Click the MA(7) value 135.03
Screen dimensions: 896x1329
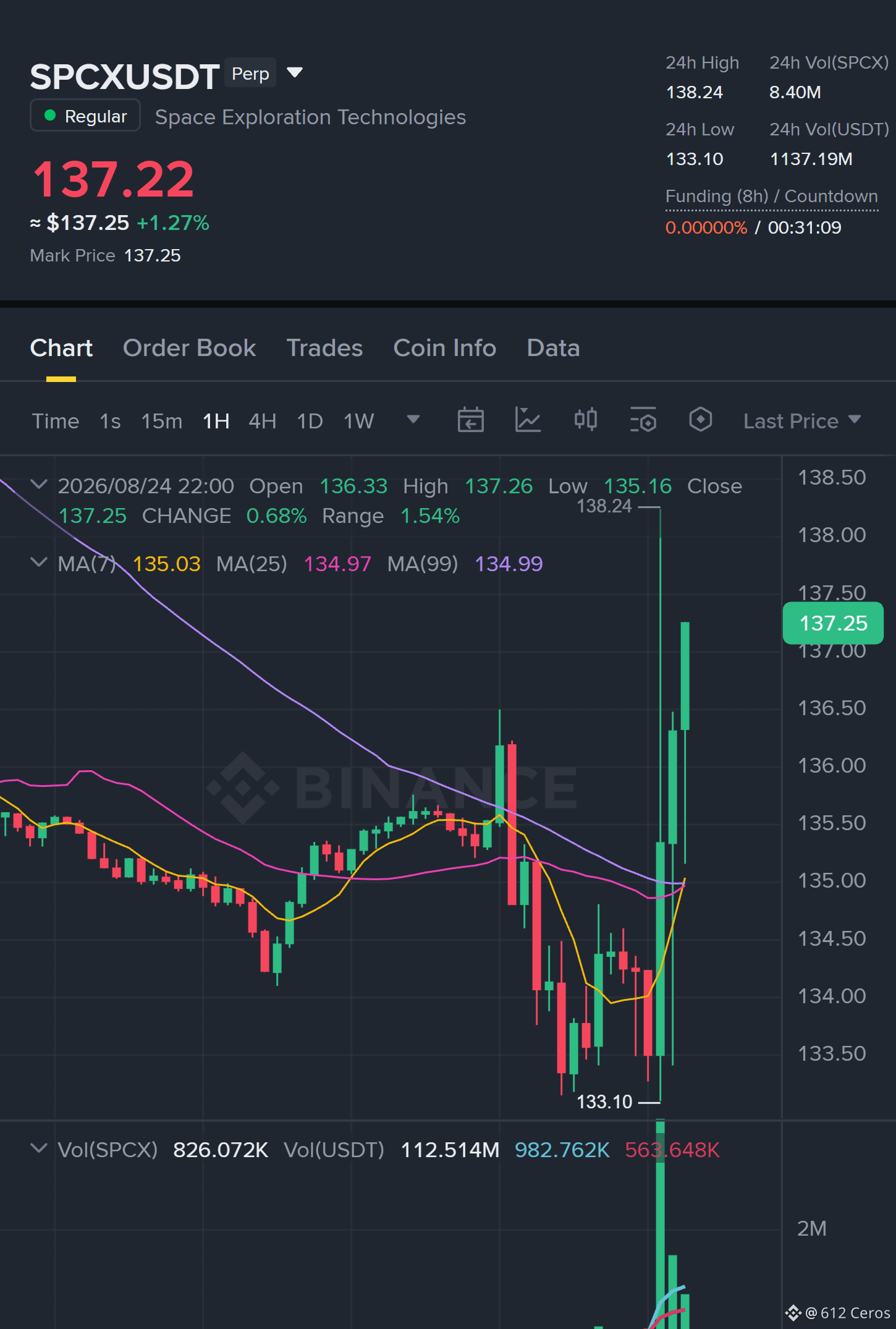pos(167,564)
